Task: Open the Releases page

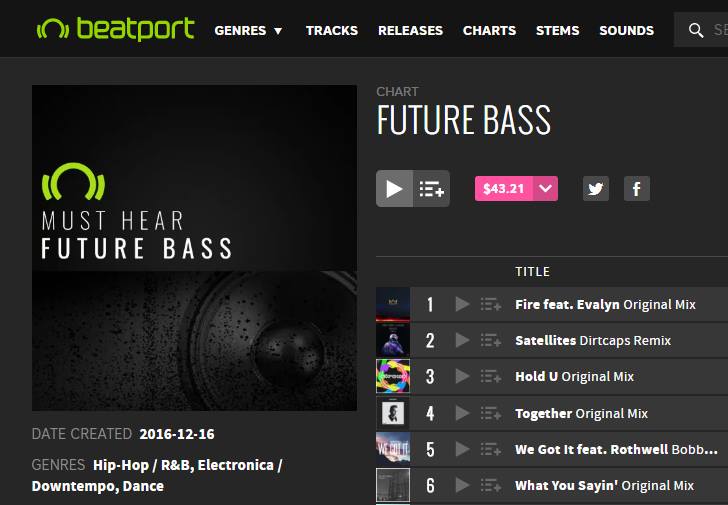Action: tap(410, 31)
